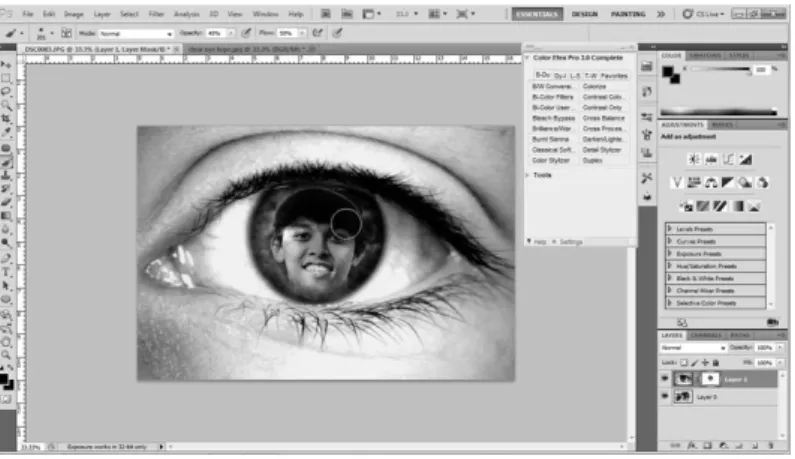
Task: Select the Gradient tool
Action: point(6,216)
